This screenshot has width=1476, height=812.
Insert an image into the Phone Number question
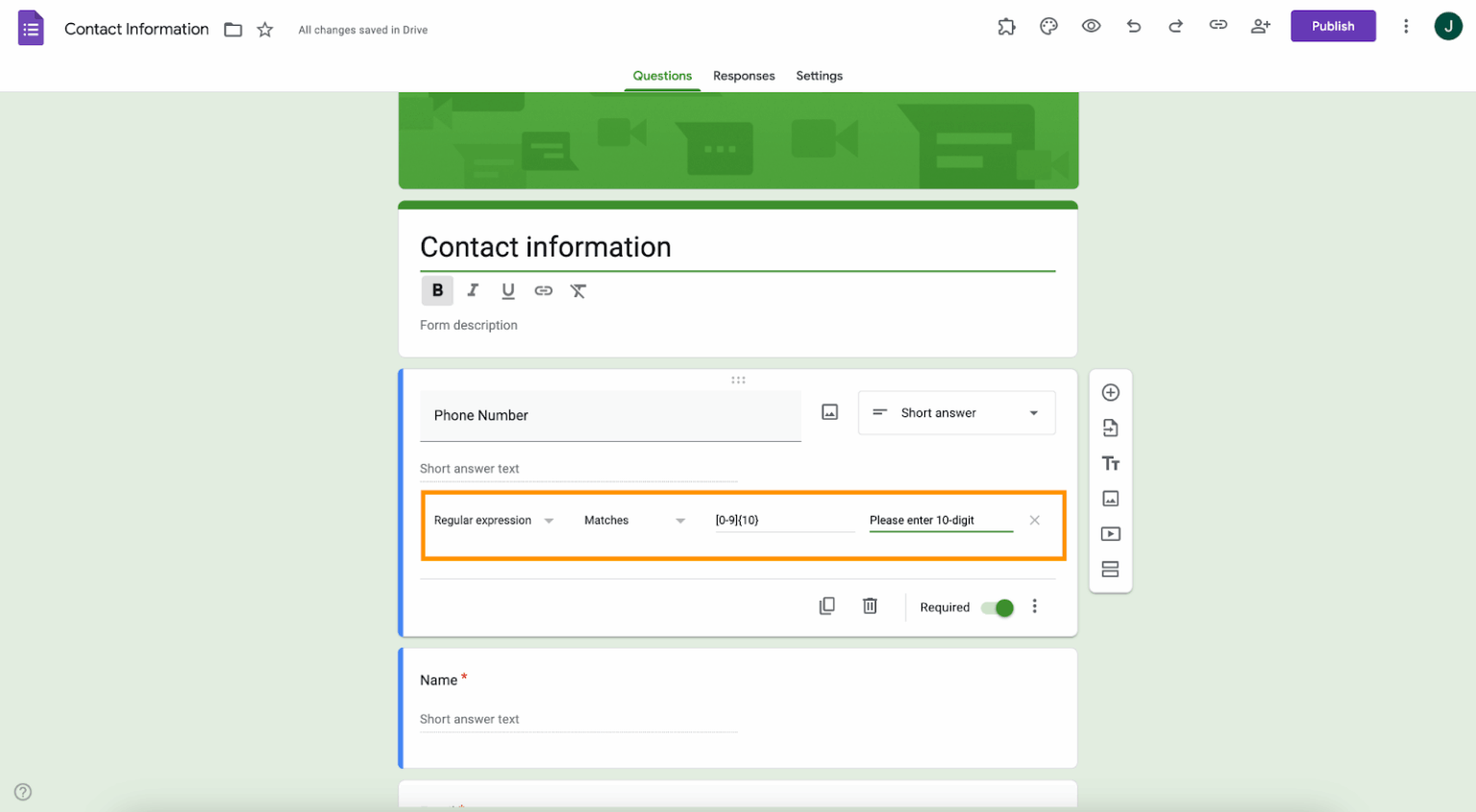click(x=829, y=411)
